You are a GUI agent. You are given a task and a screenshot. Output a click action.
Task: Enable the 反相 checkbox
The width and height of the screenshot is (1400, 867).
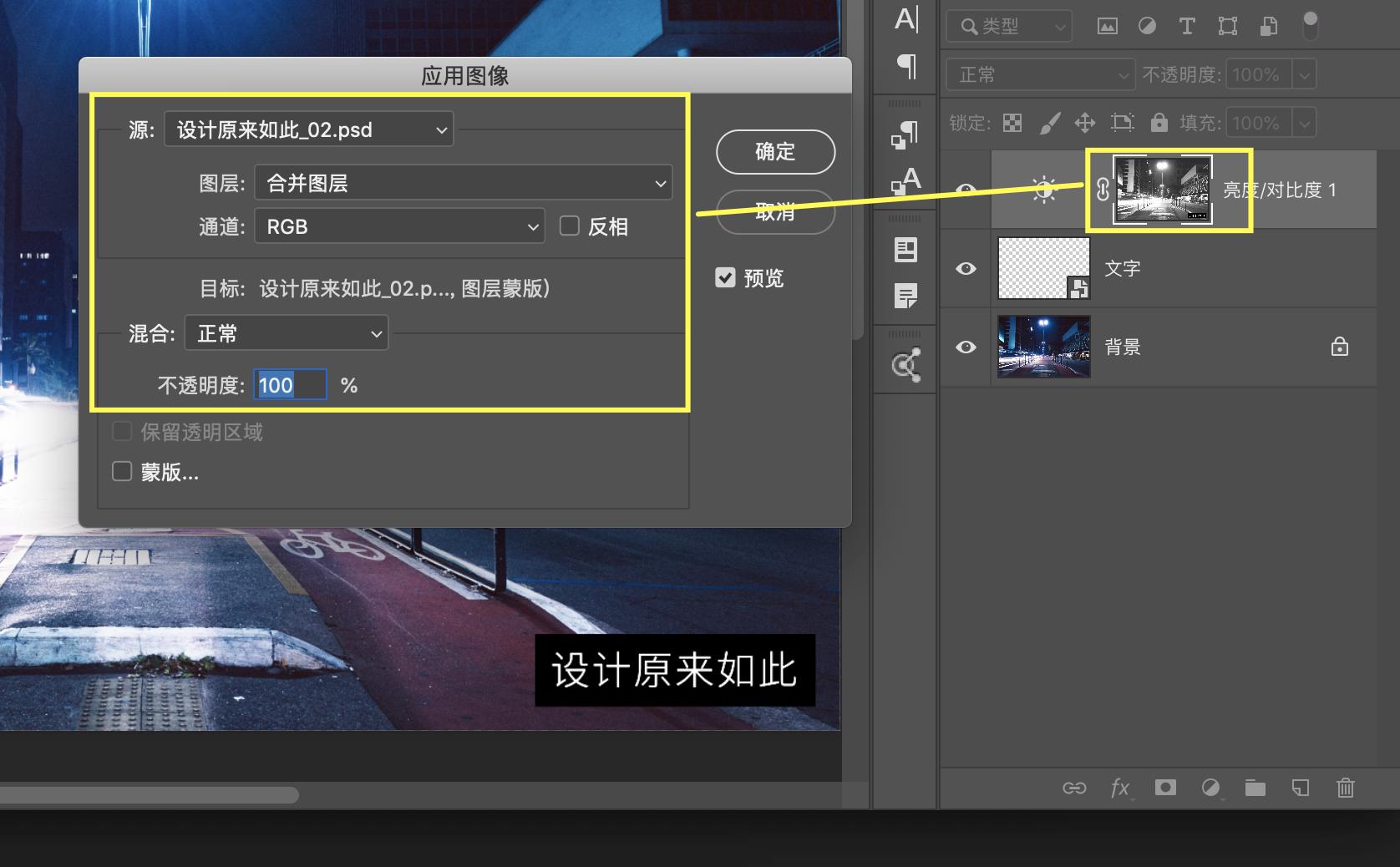click(569, 226)
